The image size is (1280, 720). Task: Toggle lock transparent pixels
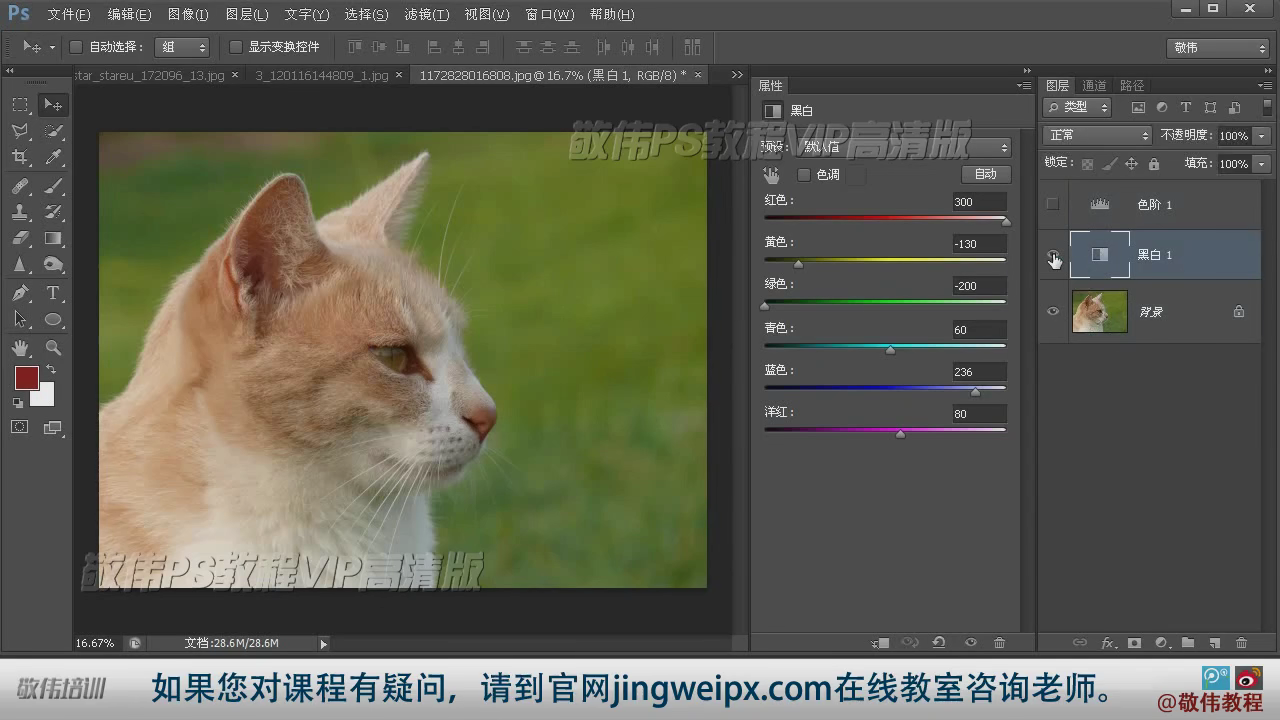1087,164
